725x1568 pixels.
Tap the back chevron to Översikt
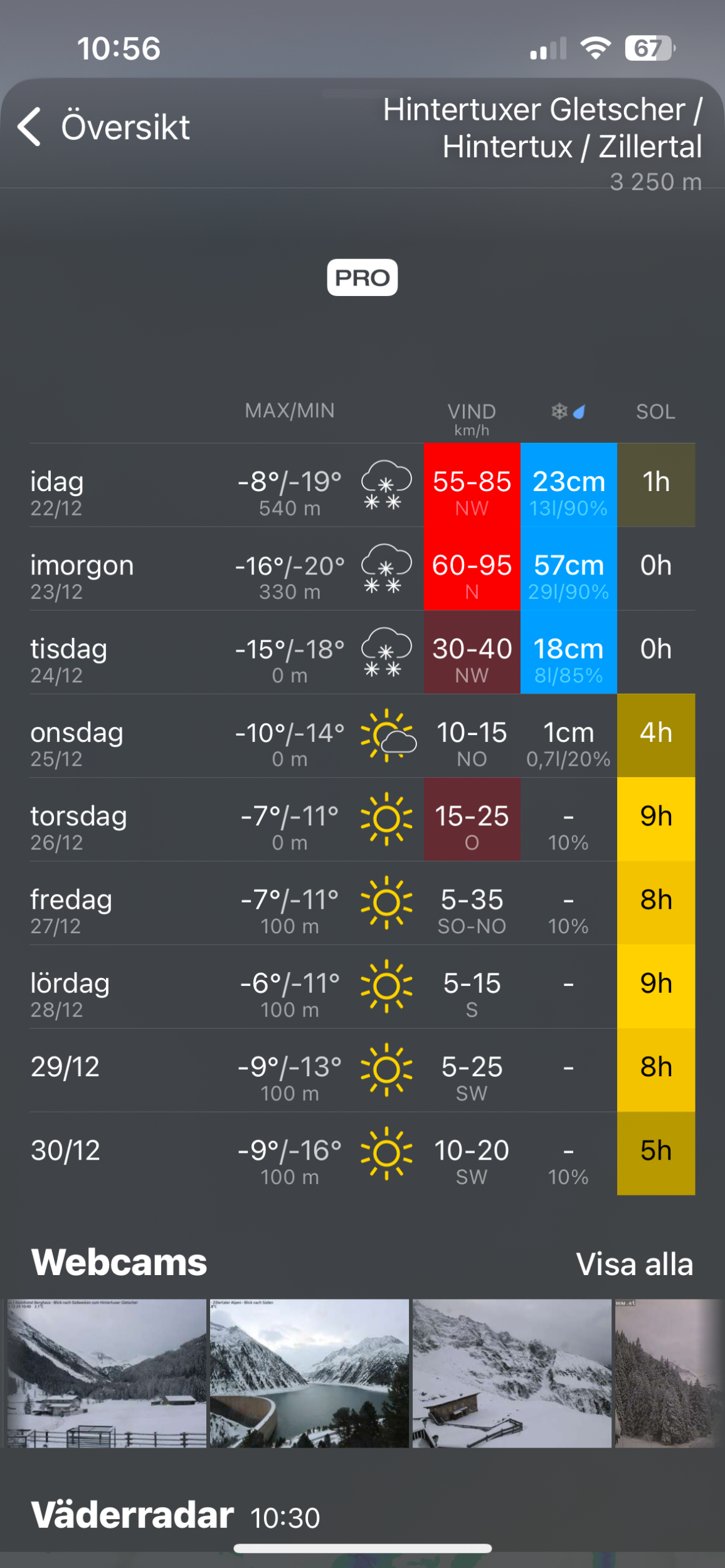click(x=30, y=127)
